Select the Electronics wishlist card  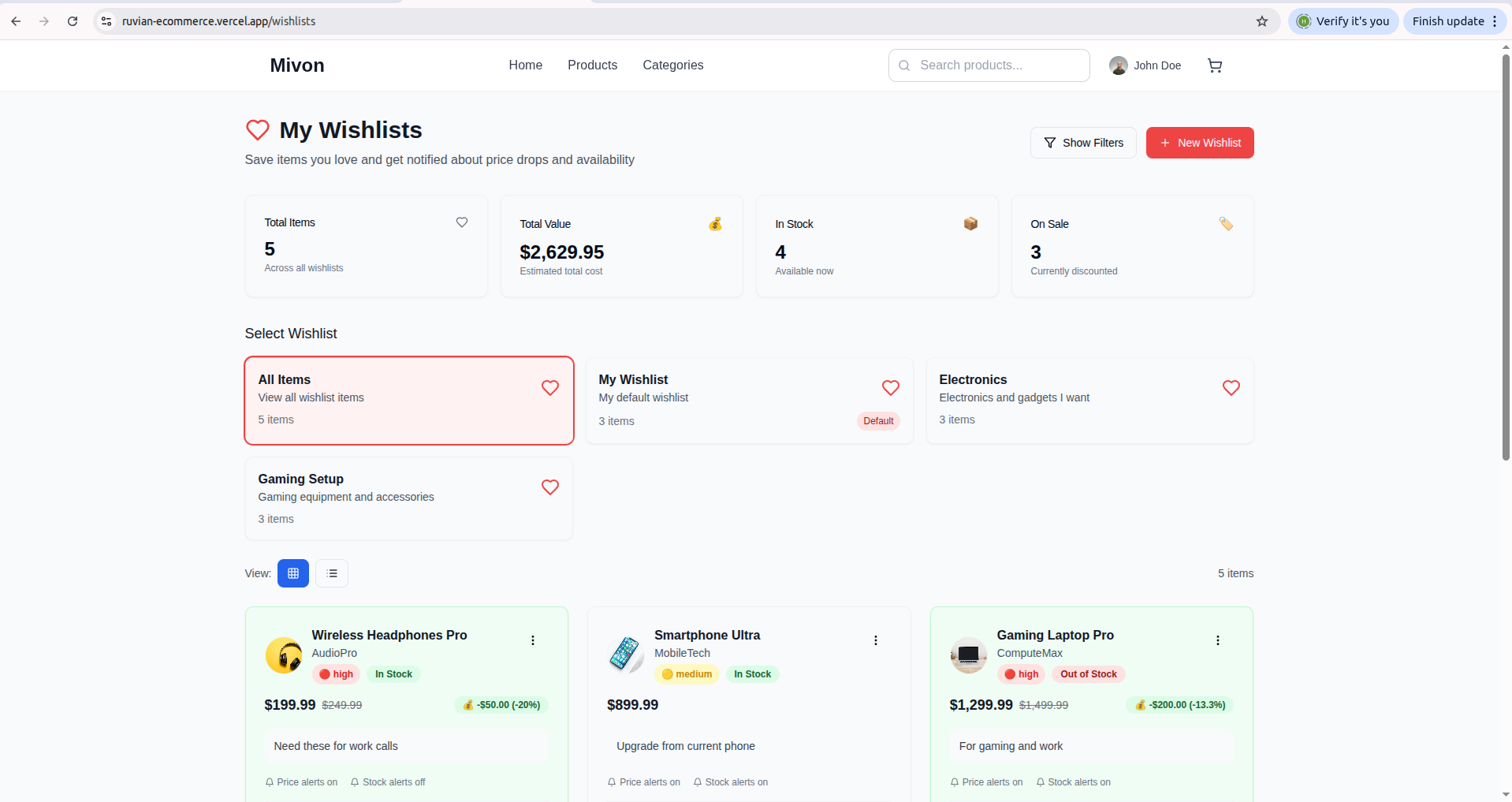tap(1090, 401)
